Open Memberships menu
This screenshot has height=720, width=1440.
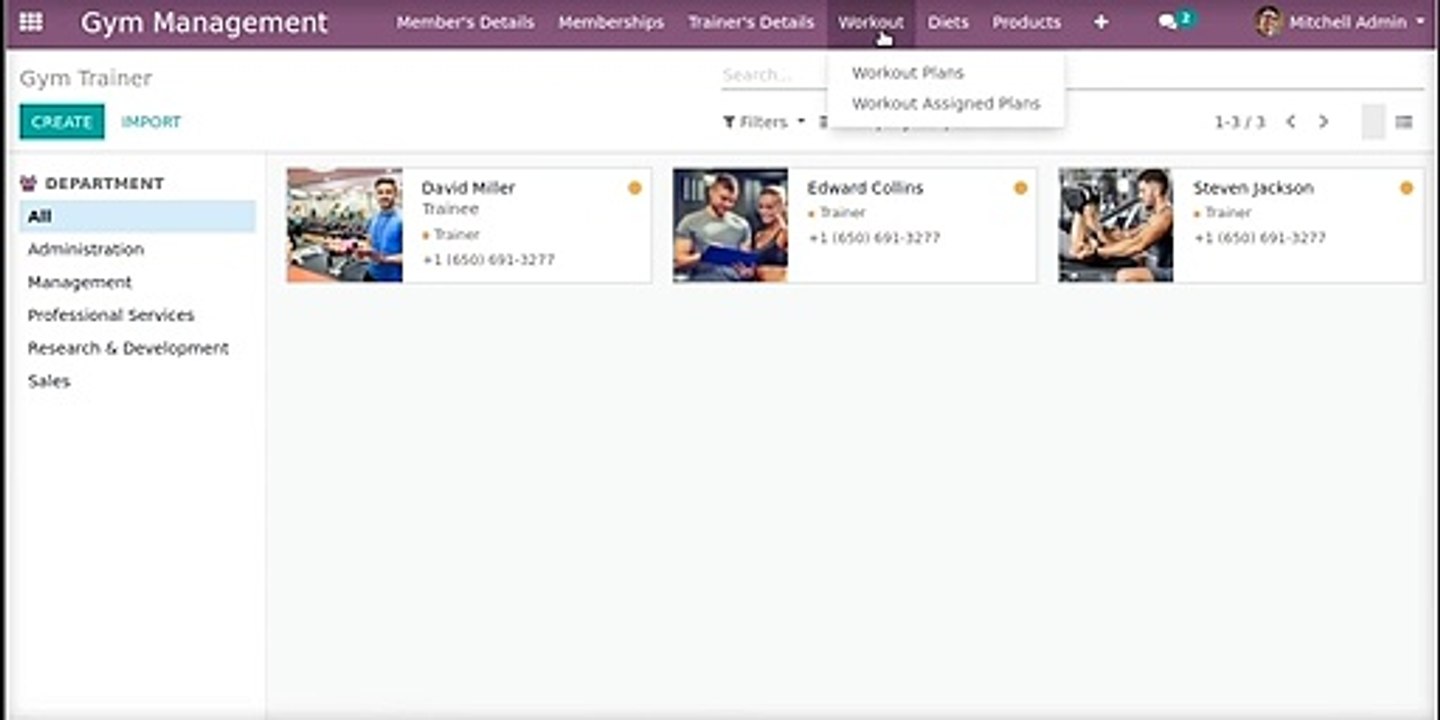(611, 22)
